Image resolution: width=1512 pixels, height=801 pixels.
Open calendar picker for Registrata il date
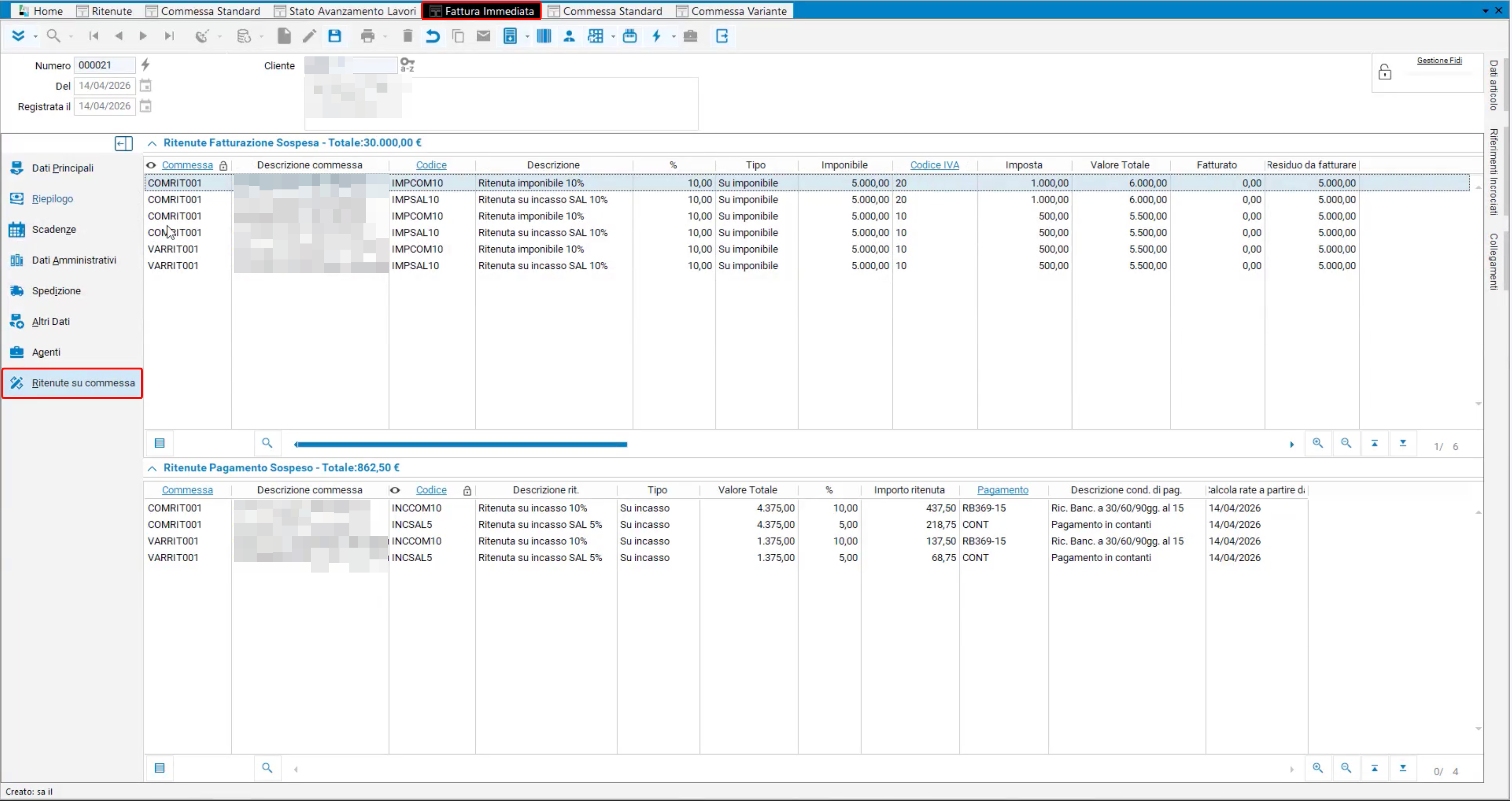point(146,106)
